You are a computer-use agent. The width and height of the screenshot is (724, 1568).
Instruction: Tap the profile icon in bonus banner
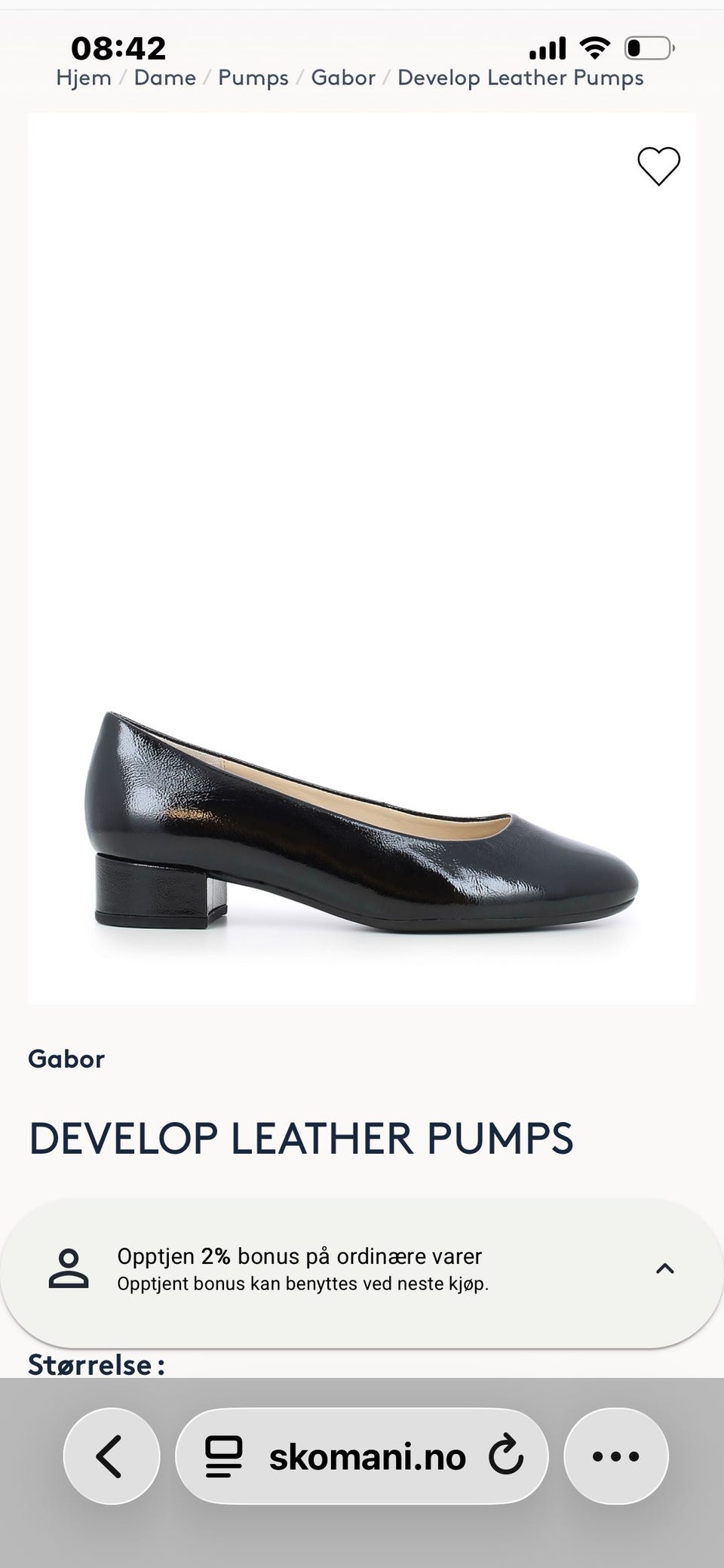pyautogui.click(x=69, y=1268)
